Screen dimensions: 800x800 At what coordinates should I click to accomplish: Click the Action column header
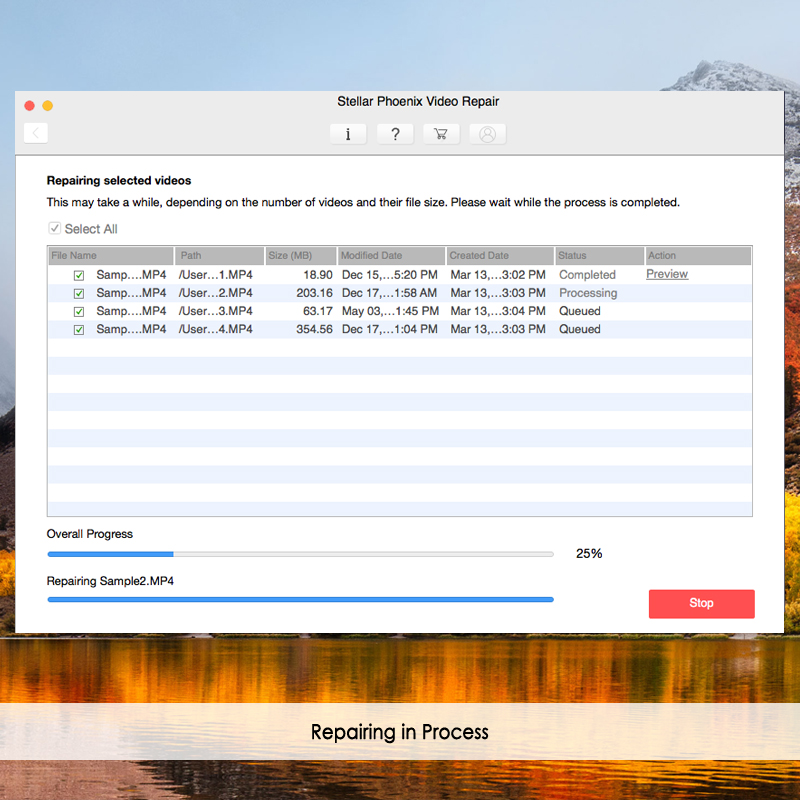(698, 256)
